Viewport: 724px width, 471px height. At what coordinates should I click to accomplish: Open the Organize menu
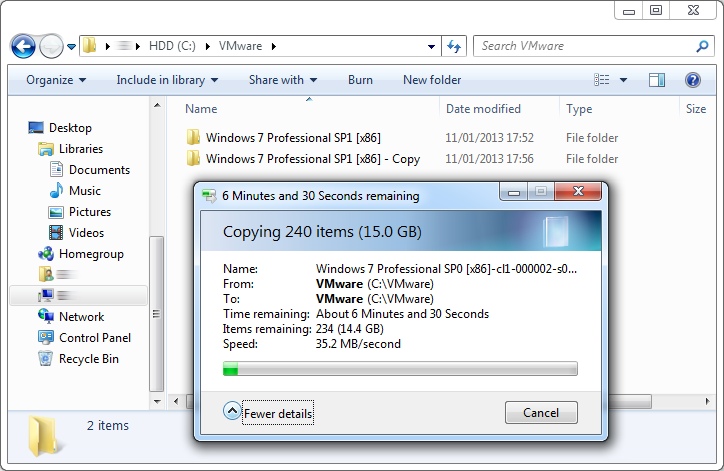pyautogui.click(x=56, y=80)
